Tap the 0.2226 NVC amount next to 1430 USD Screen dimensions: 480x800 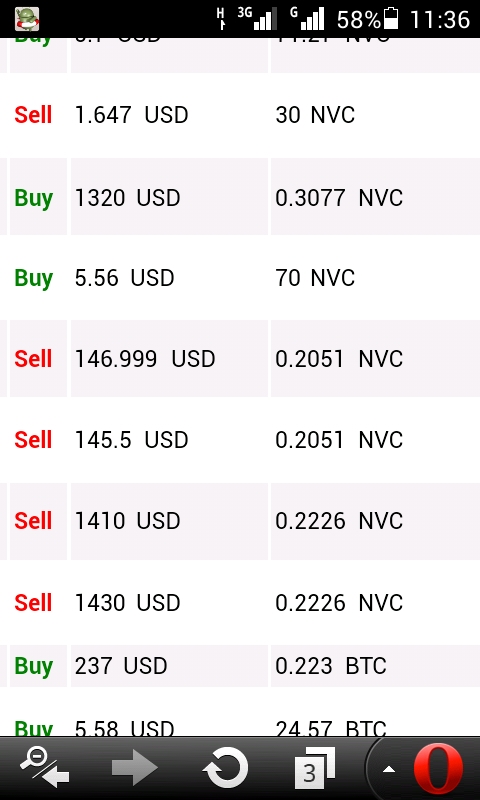click(x=339, y=603)
